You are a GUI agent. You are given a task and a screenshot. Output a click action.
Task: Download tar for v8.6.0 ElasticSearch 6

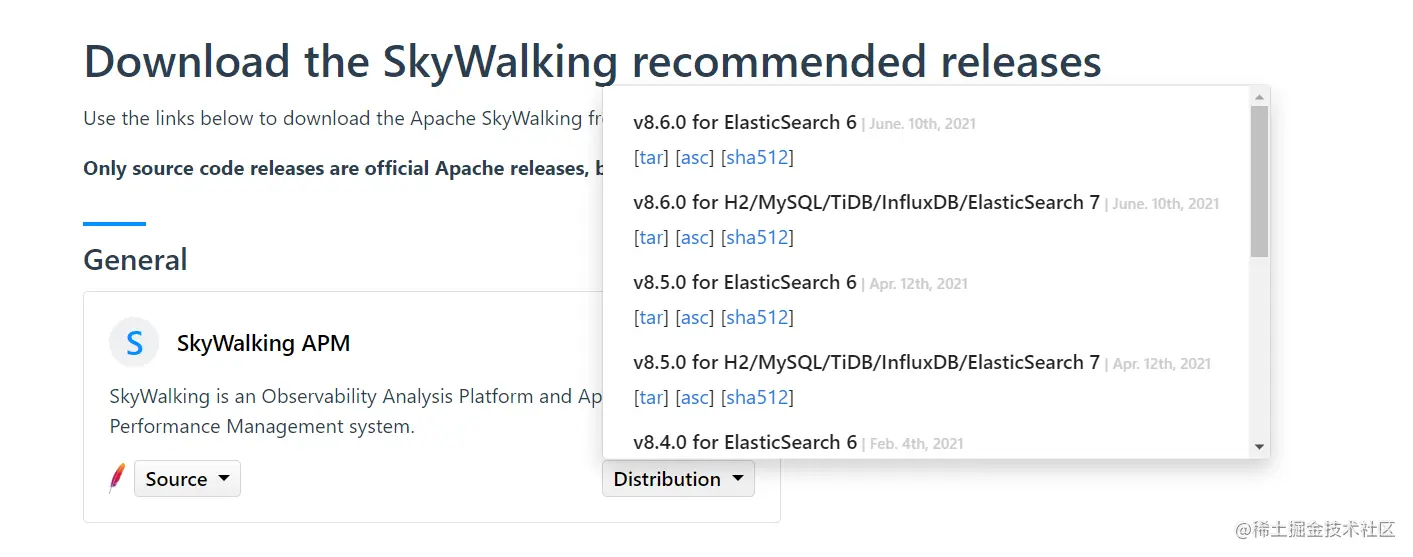coord(651,157)
